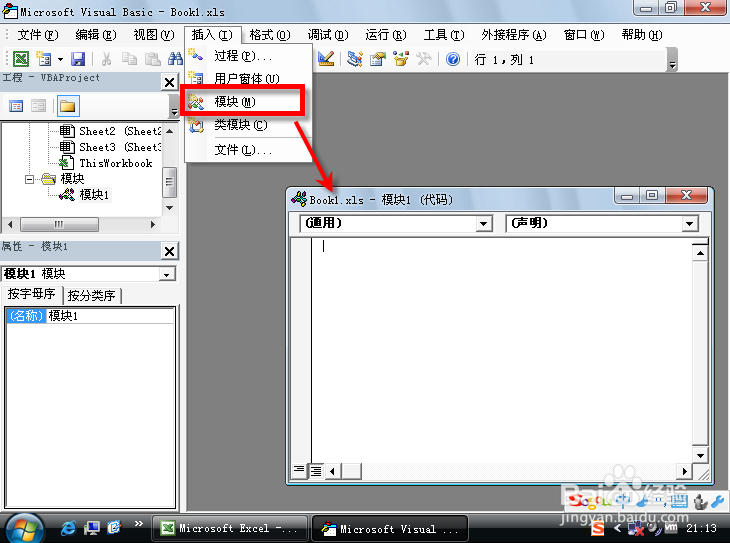Screen dimensions: 730x543
Task: Select Sheet3 in project tree
Action: [x=110, y=147]
